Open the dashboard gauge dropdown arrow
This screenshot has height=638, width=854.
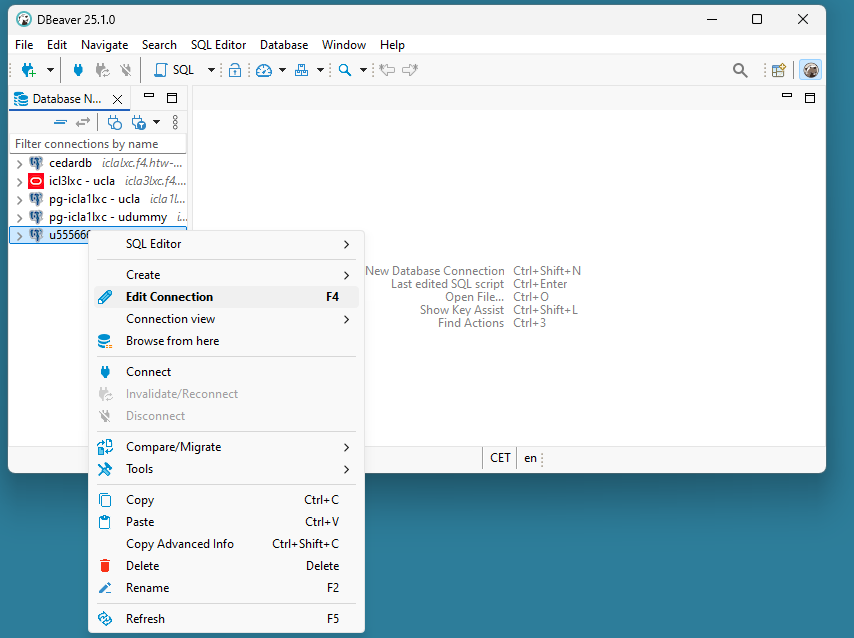(x=282, y=70)
